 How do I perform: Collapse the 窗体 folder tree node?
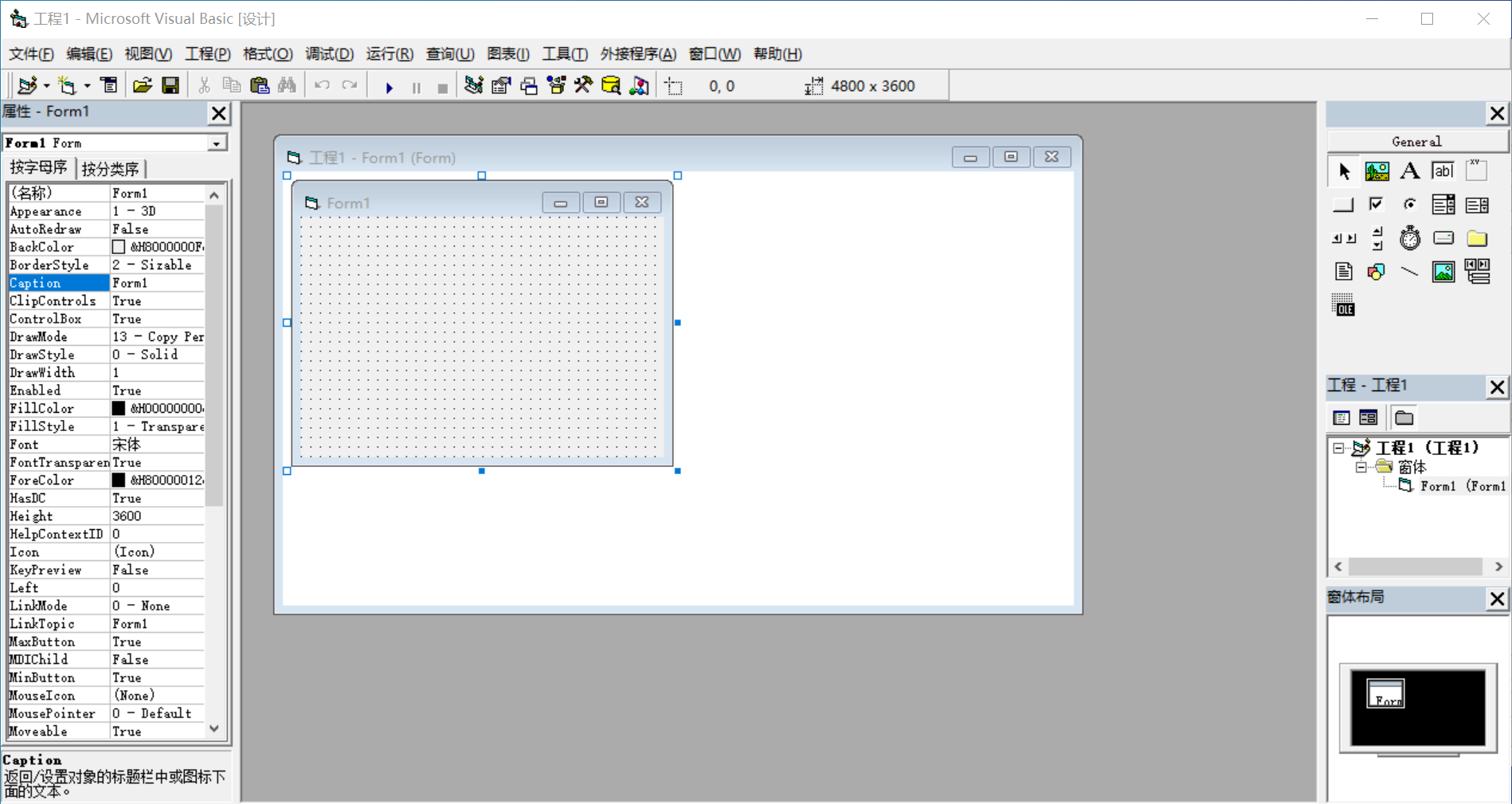tap(1361, 467)
